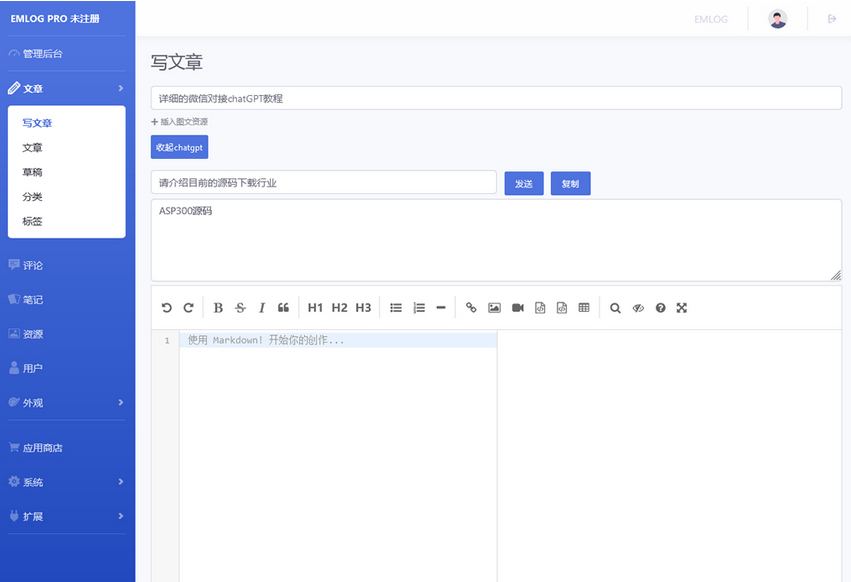
Task: Open the editor search tool
Action: tap(615, 308)
